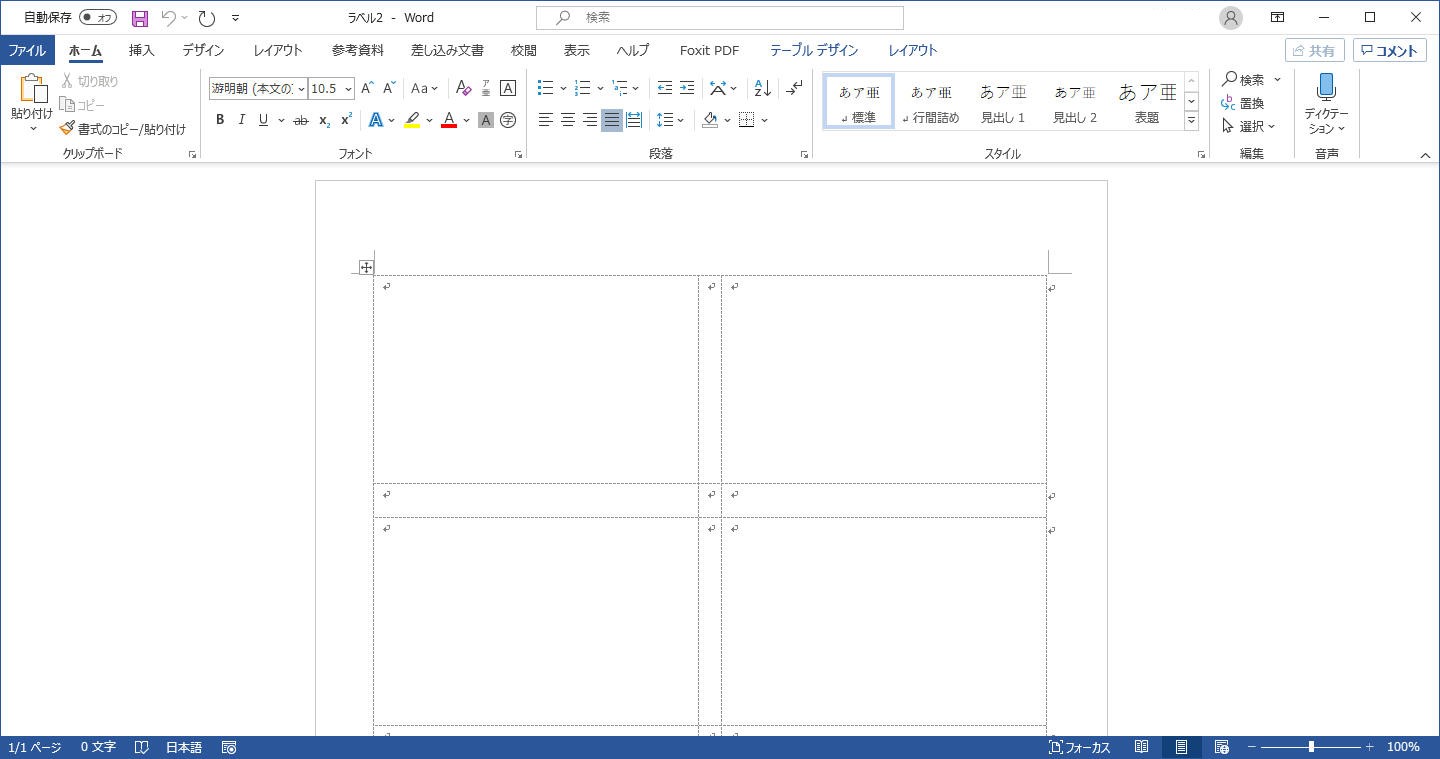The height and width of the screenshot is (759, 1440).
Task: Click the zoom slider handle
Action: coord(1311,747)
